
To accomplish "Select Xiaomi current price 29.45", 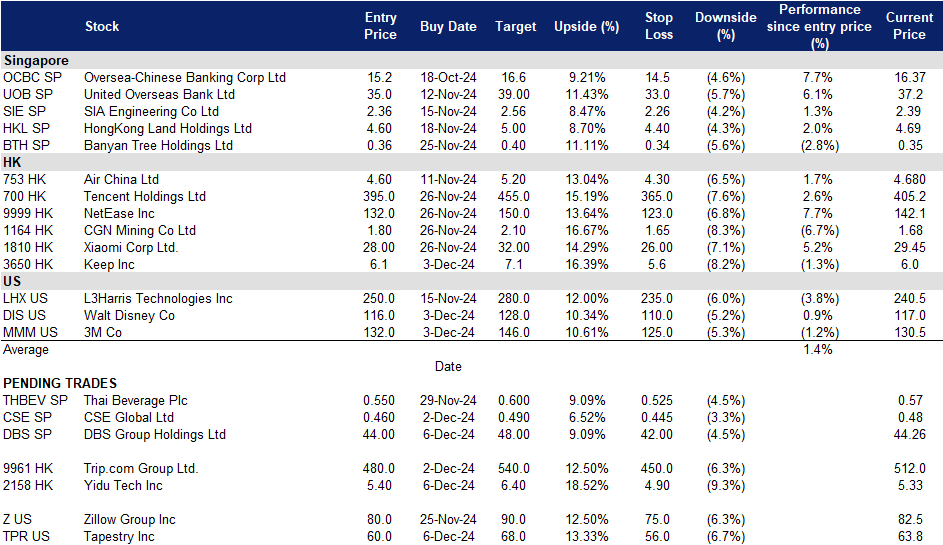I will tap(909, 247).
